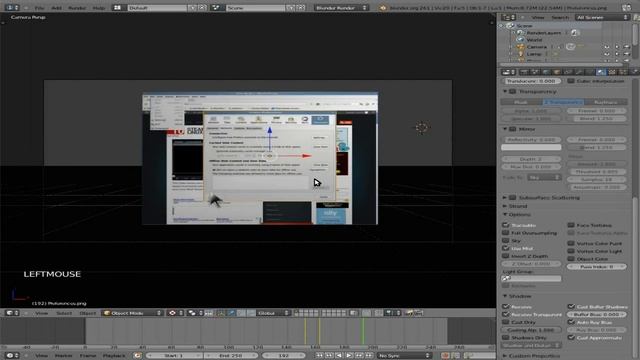Toggle Auto Ray Bias checkbox
The width and height of the screenshot is (640, 360).
[x=571, y=322]
